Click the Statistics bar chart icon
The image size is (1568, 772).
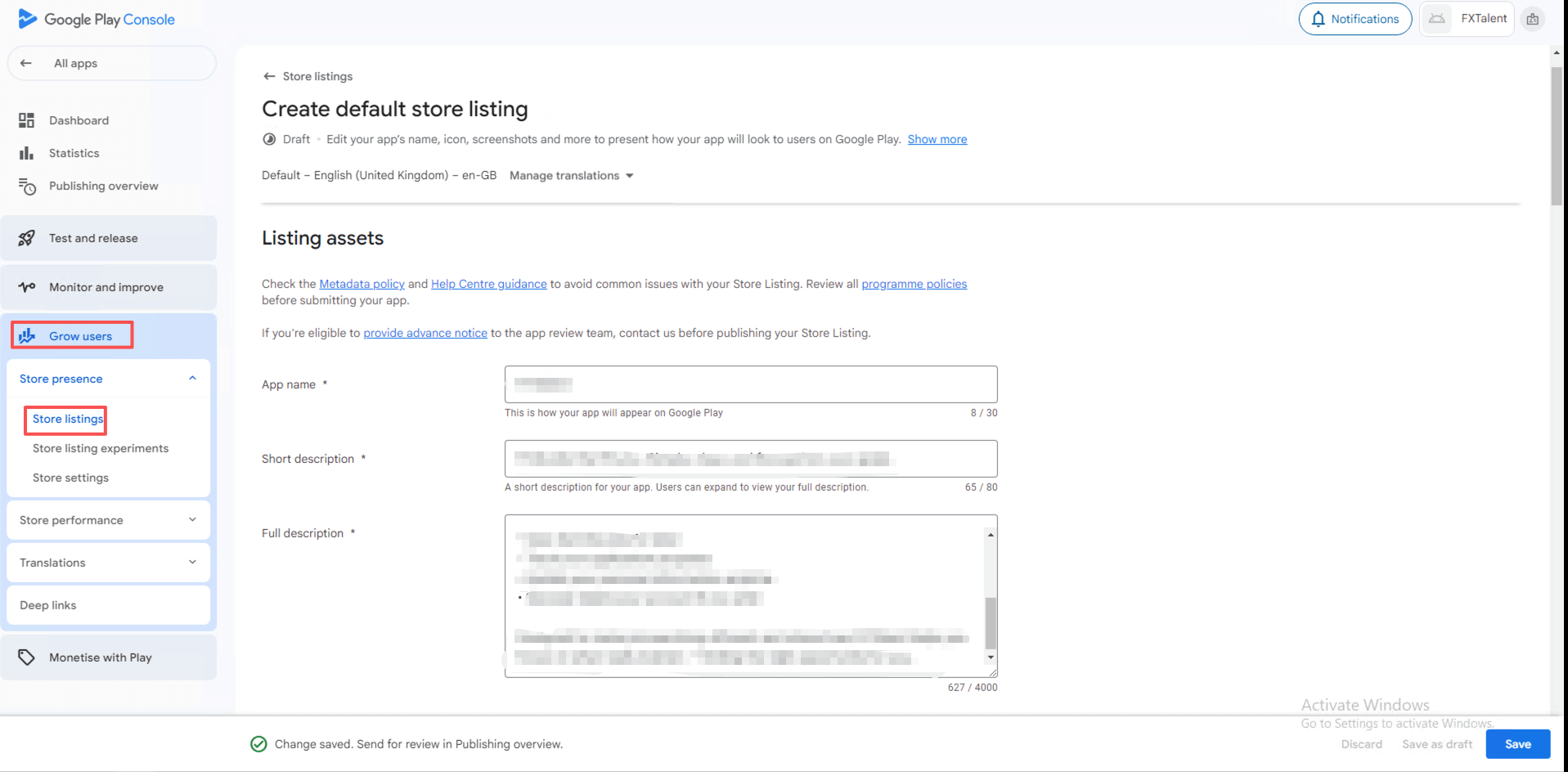(26, 153)
